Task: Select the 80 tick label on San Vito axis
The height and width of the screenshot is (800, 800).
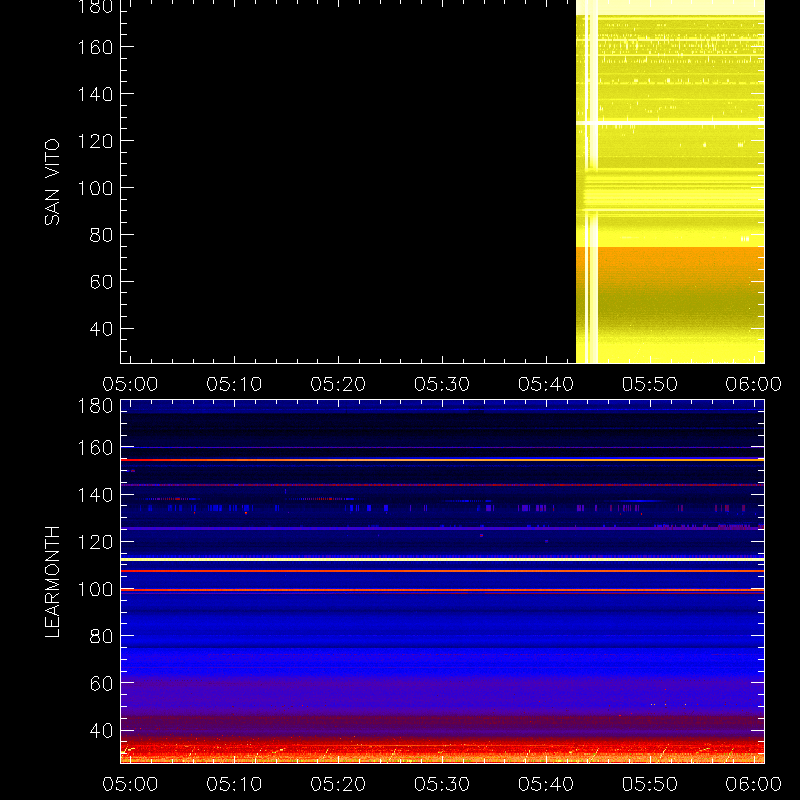Action: tap(101, 235)
